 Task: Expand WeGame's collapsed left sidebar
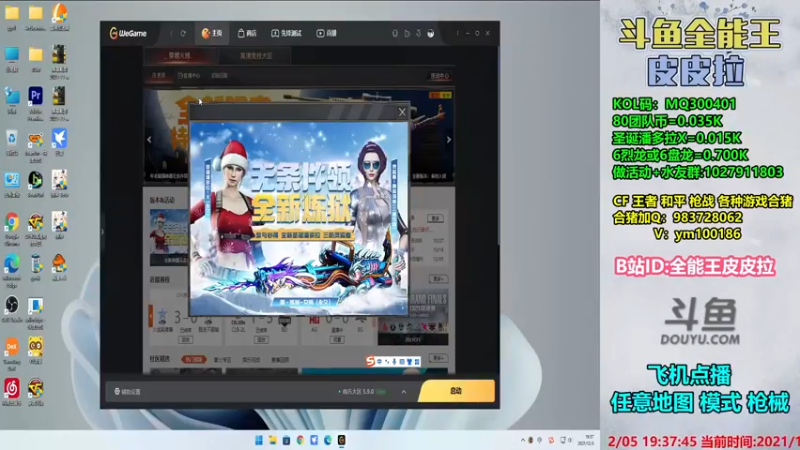pos(103,232)
